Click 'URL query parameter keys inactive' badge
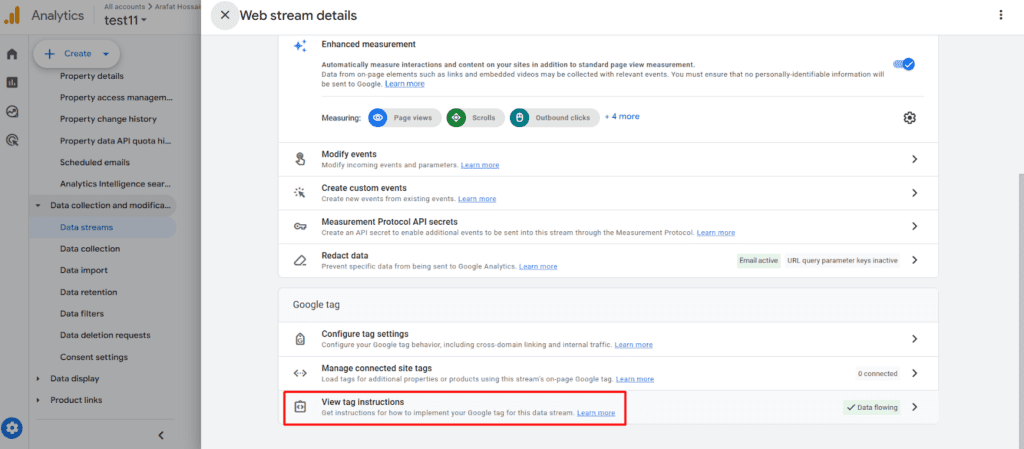This screenshot has height=449, width=1024. click(842, 260)
